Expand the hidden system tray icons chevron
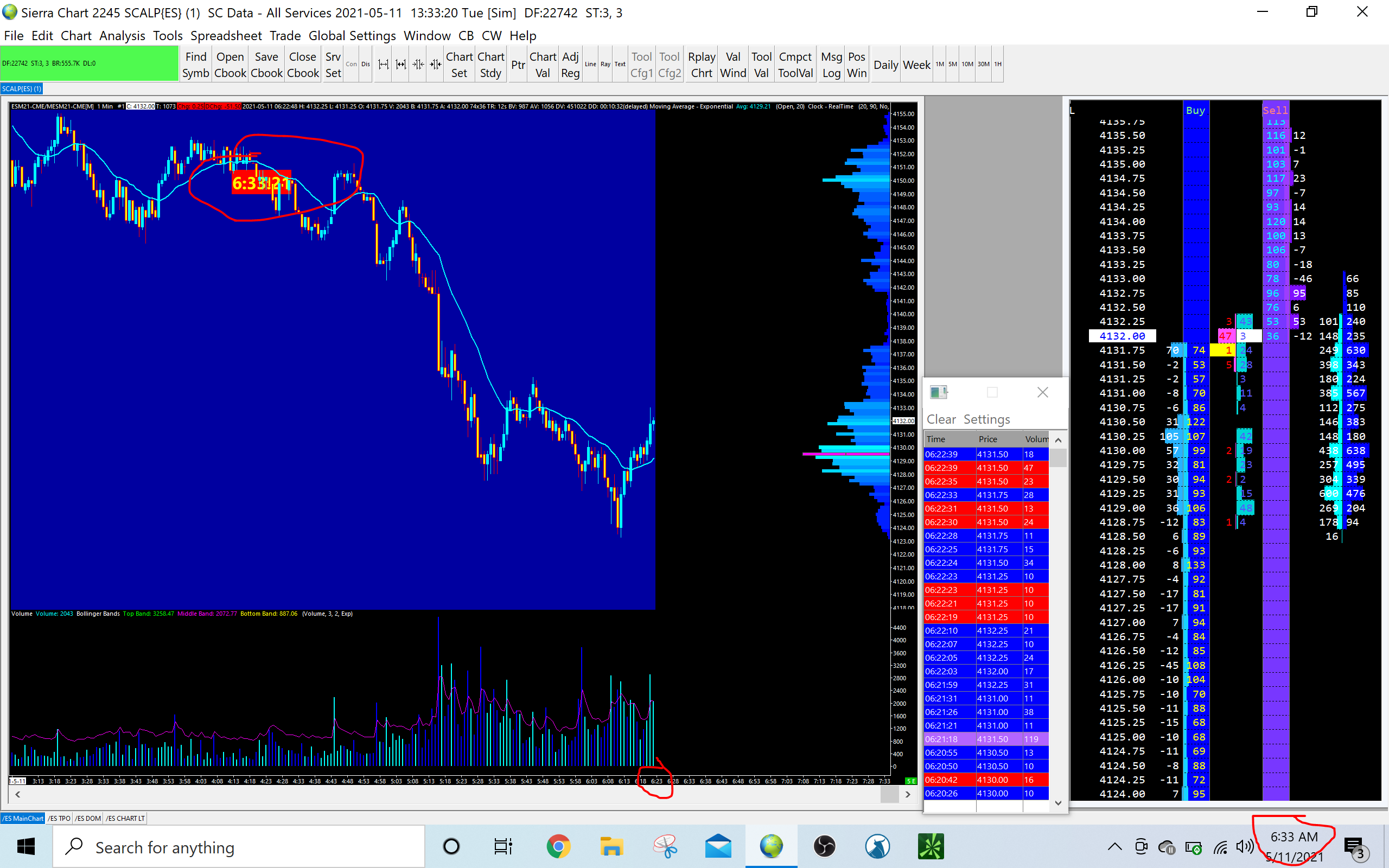 click(1114, 846)
